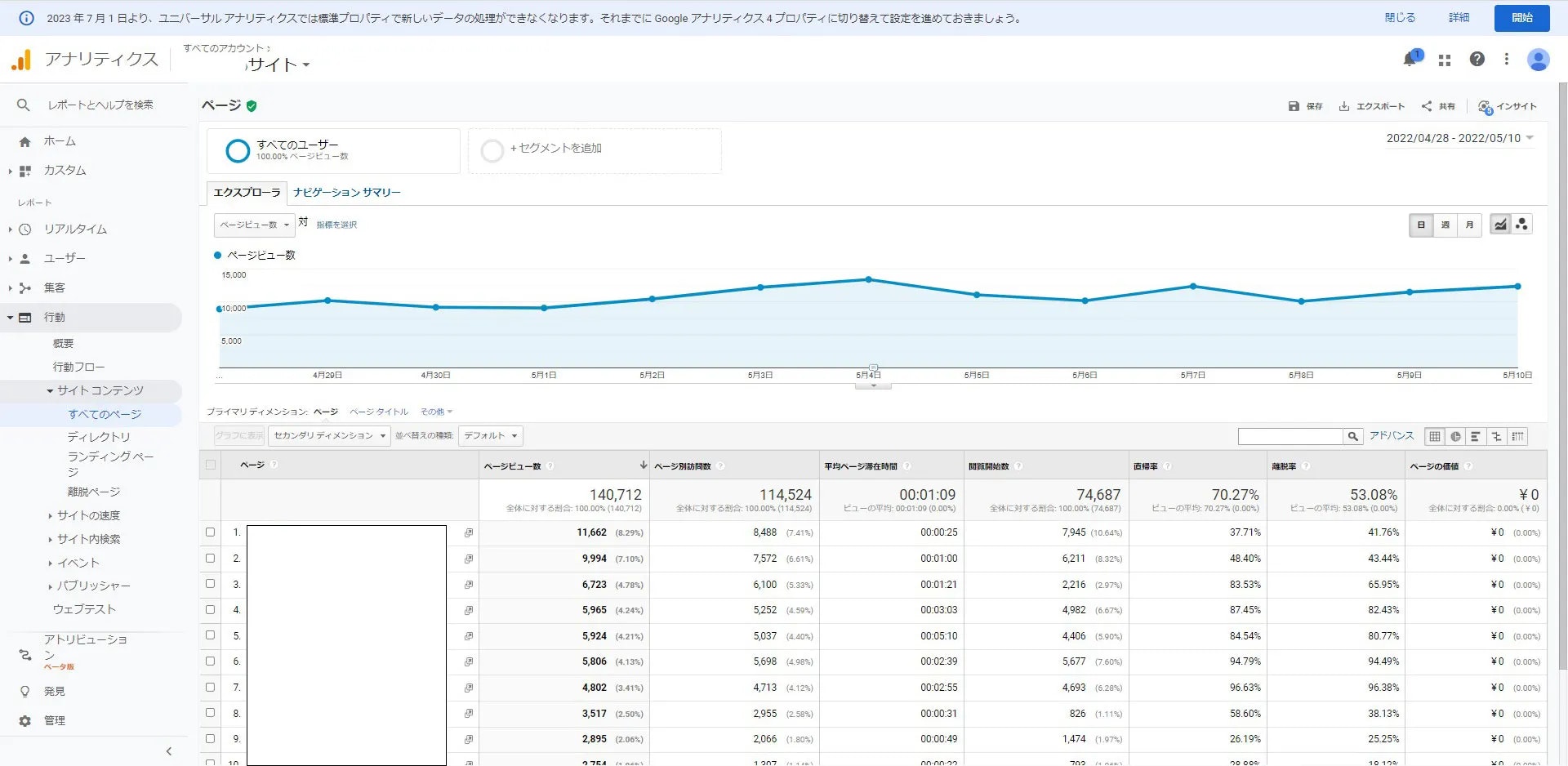The image size is (1568, 766).
Task: Select the pivot table view icon
Action: [1517, 437]
